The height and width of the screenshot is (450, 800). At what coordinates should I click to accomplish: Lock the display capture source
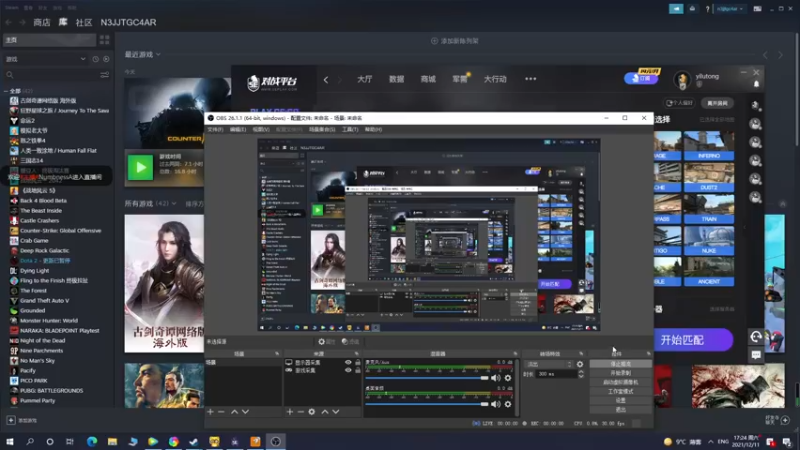358,362
